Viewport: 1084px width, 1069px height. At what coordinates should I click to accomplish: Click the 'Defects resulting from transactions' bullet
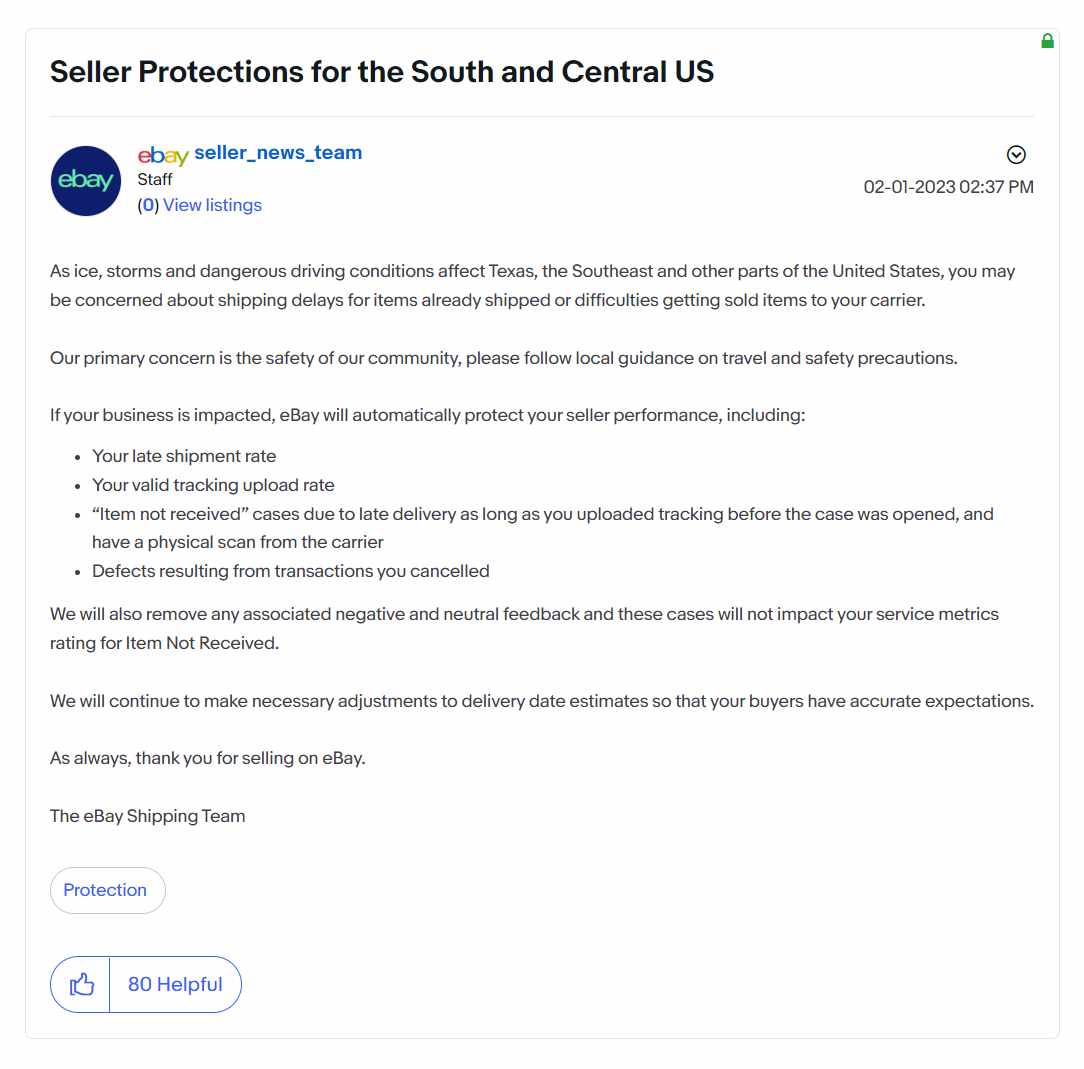(290, 571)
